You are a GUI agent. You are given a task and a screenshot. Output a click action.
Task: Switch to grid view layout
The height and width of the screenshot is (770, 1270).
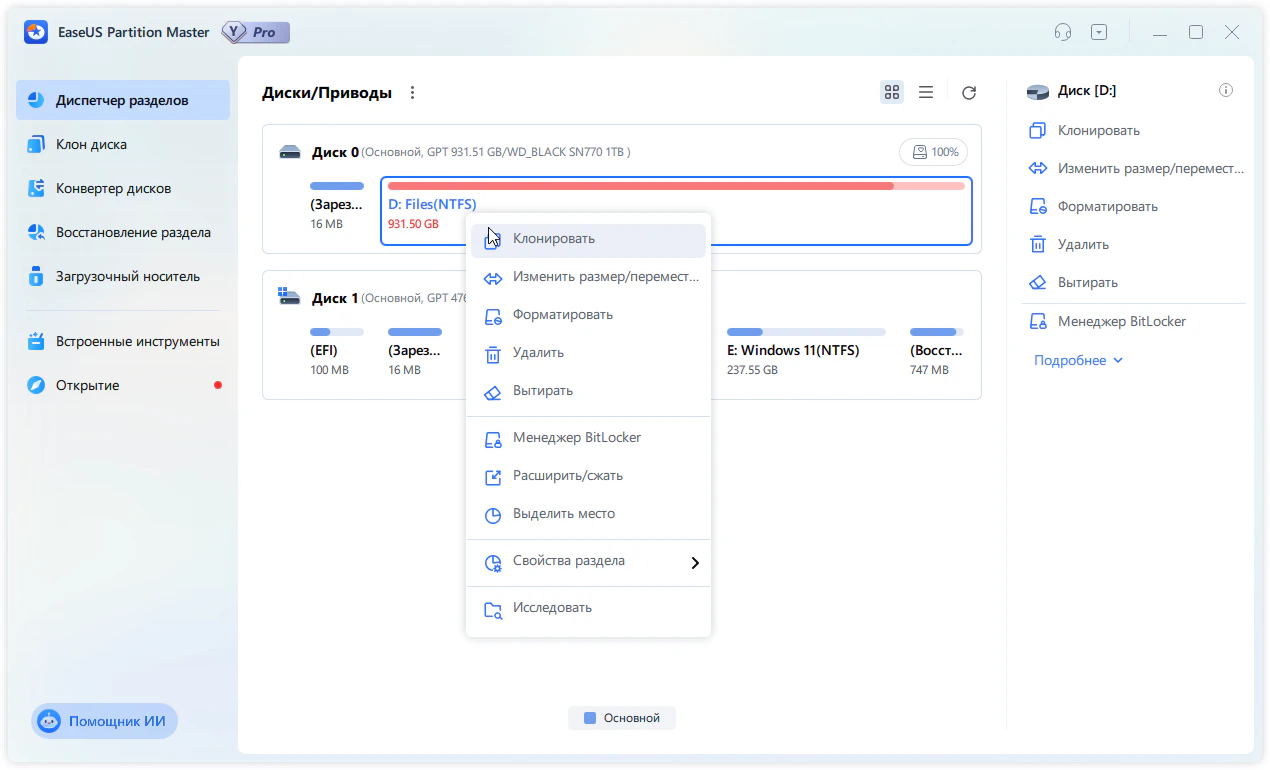[x=892, y=93]
